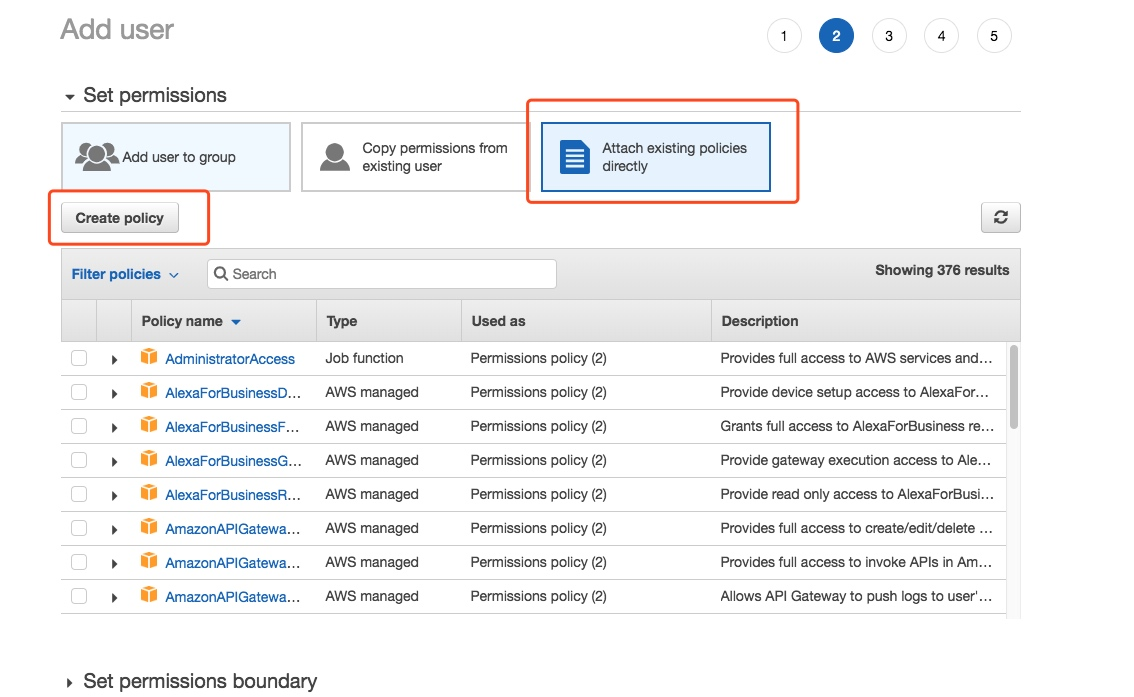This screenshot has height=697, width=1134.
Task: Jump to wizard step 5
Action: (x=994, y=36)
